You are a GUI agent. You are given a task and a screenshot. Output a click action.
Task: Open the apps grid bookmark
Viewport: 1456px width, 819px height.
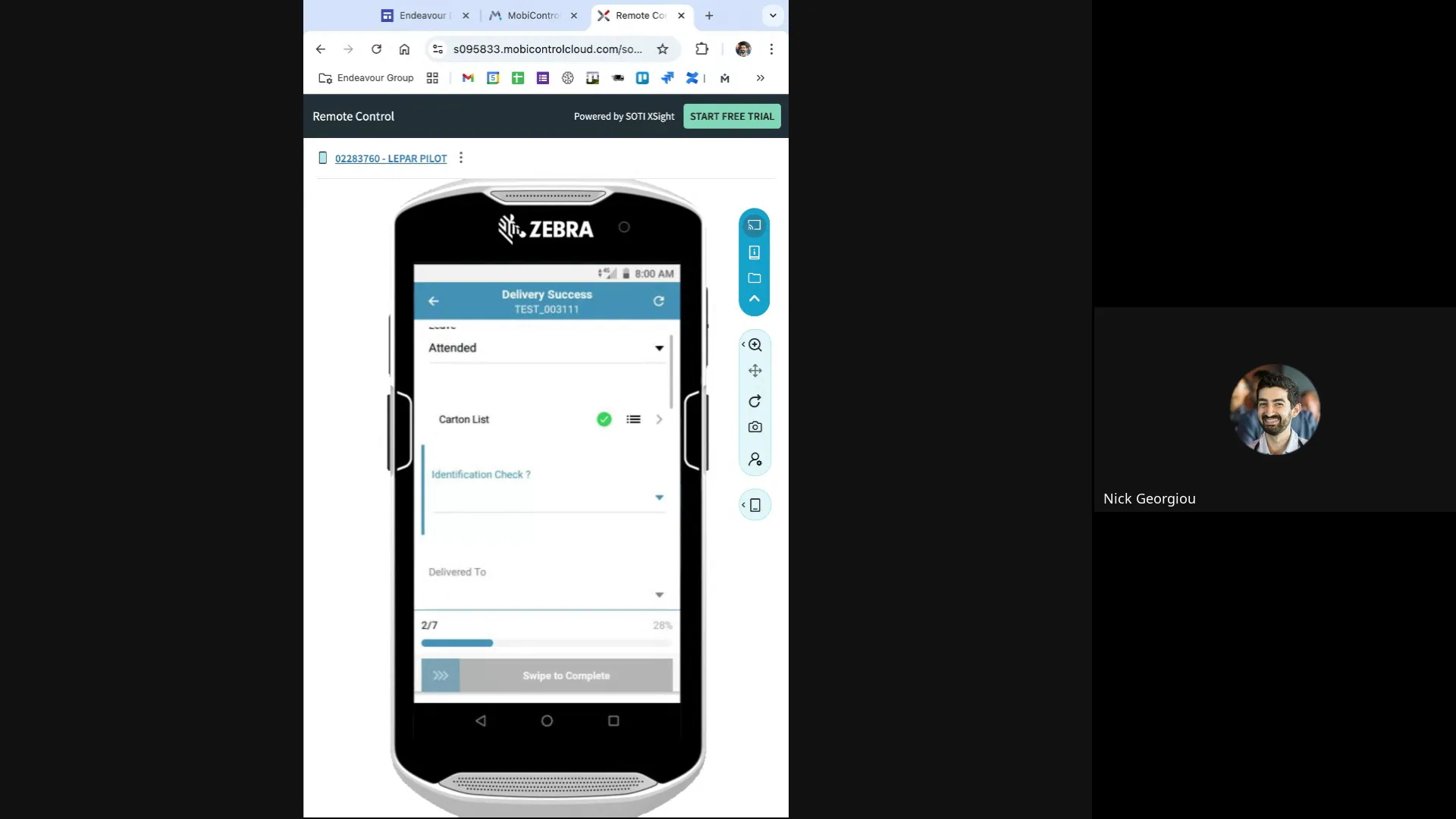432,78
